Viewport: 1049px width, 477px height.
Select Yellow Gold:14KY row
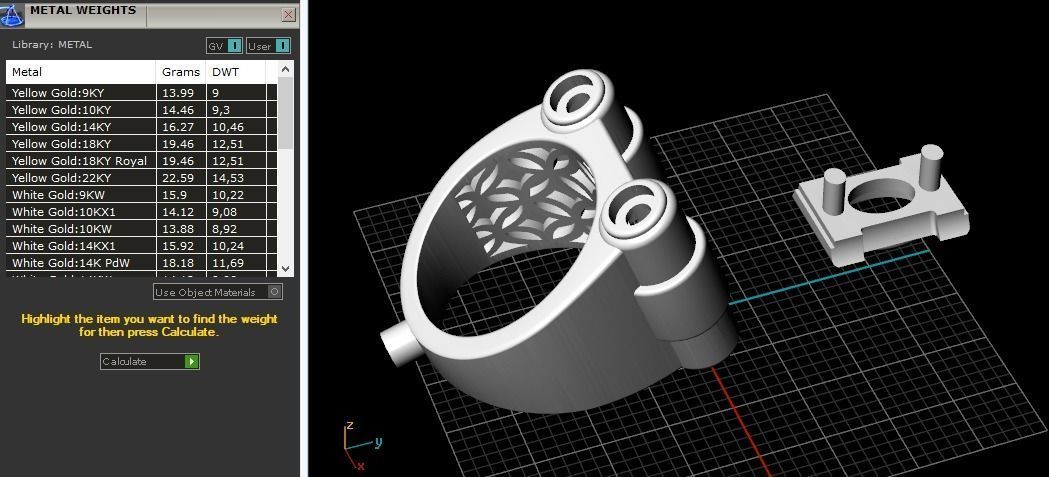(141, 126)
